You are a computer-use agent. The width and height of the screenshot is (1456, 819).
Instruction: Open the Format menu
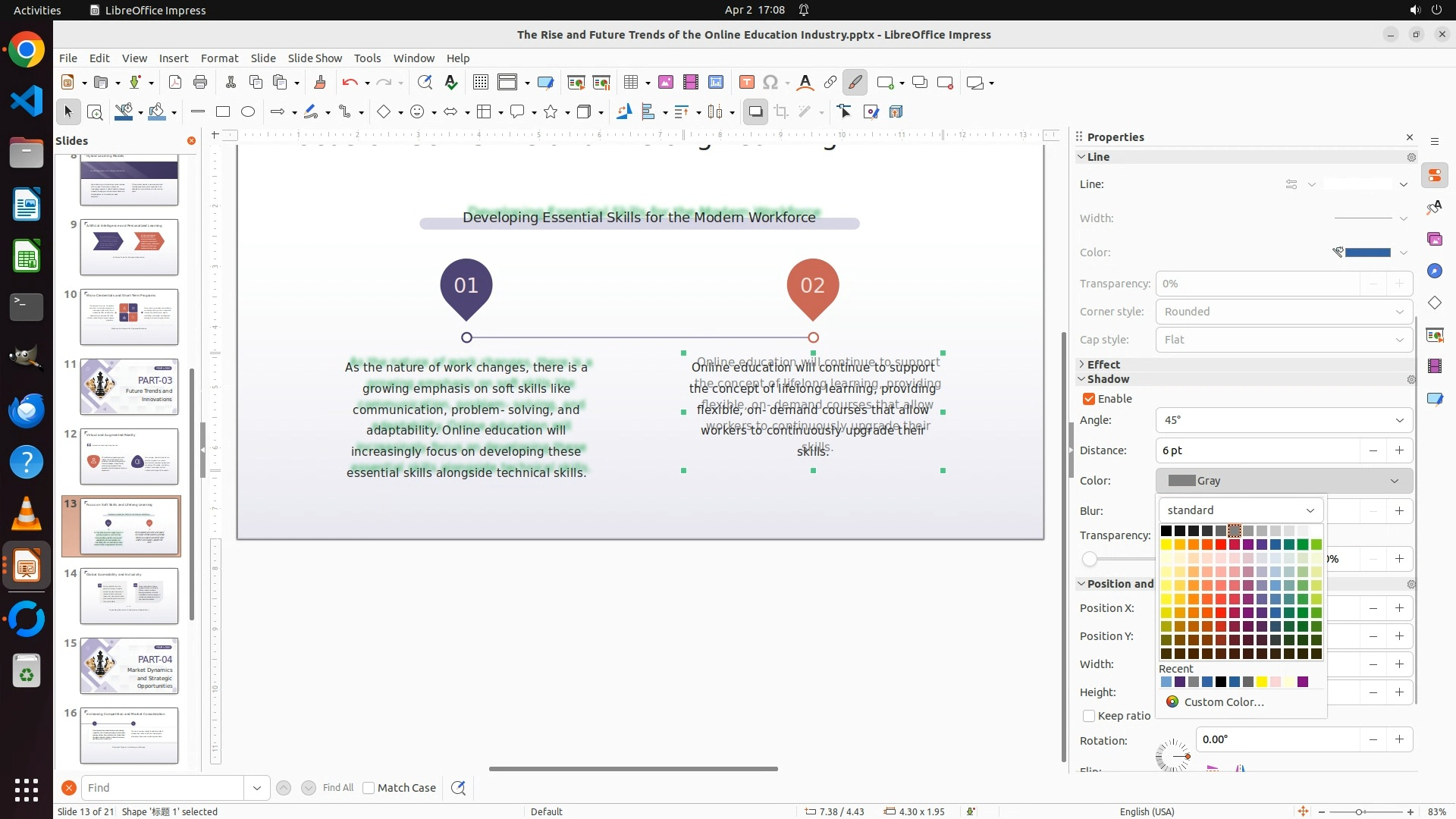pyautogui.click(x=219, y=58)
